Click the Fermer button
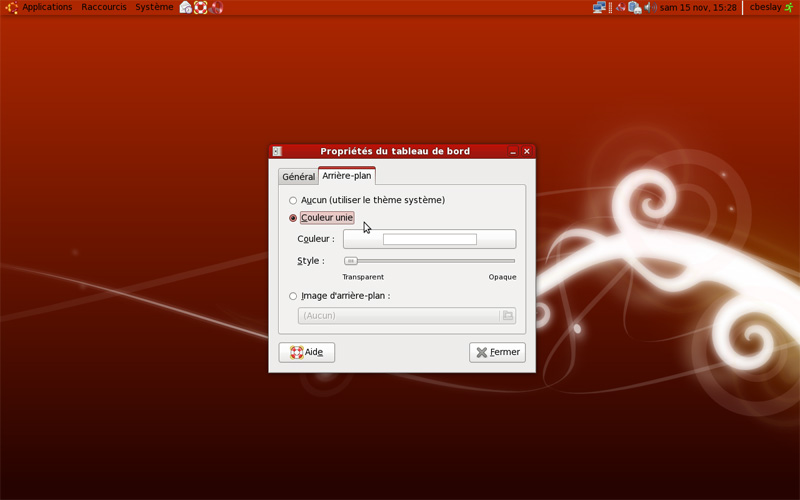Image resolution: width=800 pixels, height=500 pixels. 497,352
